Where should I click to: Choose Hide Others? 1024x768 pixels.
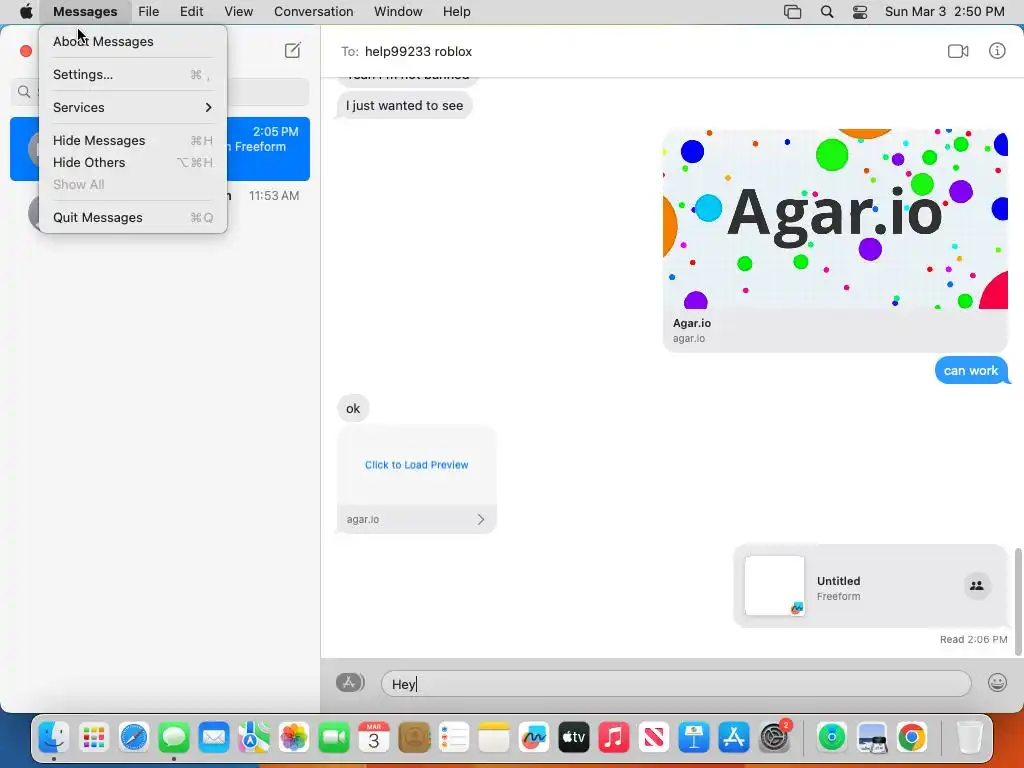[133, 163]
